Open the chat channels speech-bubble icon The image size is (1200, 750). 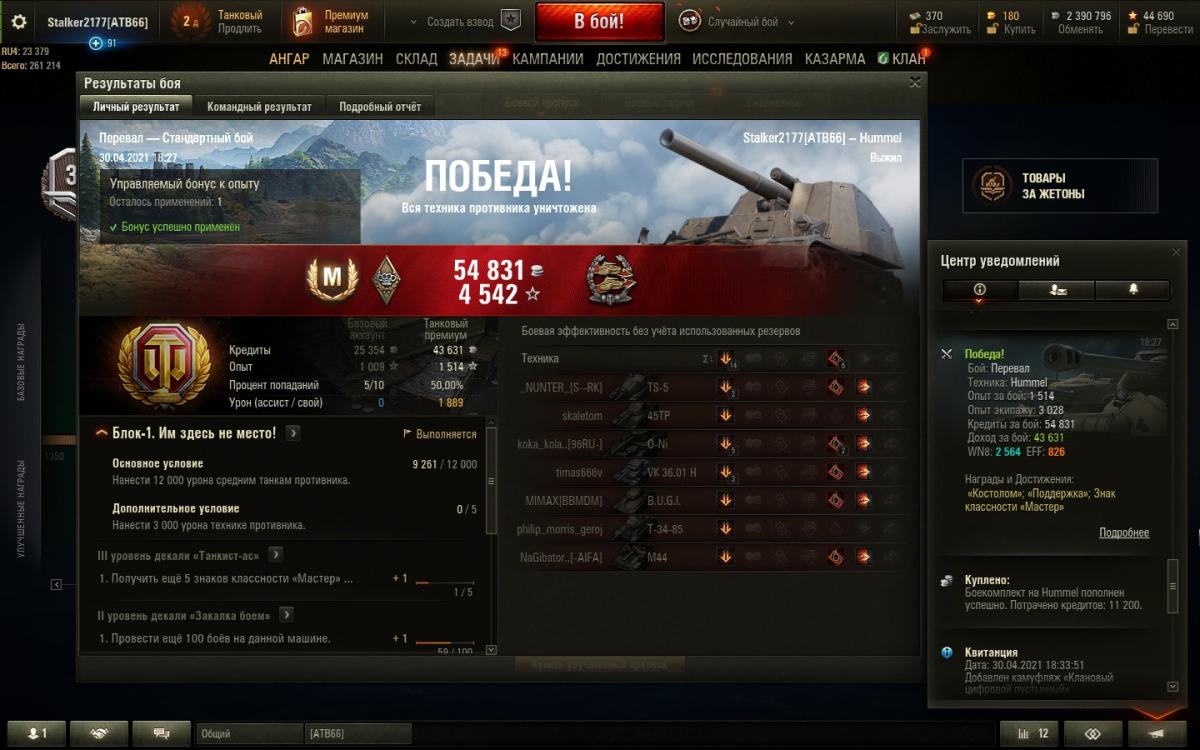pyautogui.click(x=161, y=733)
